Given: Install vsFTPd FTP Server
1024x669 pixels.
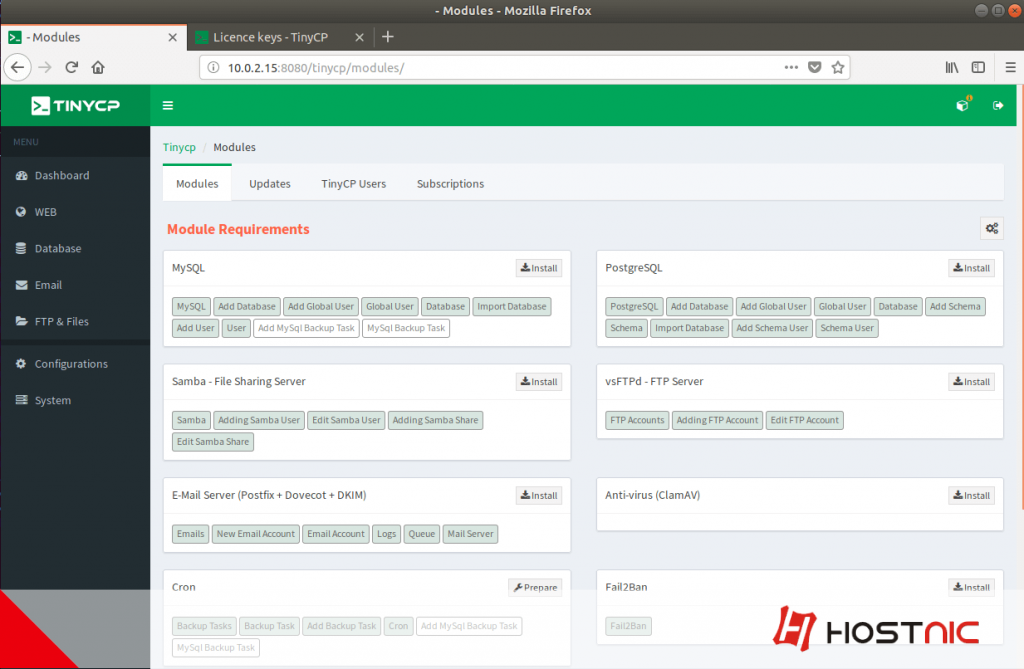Looking at the screenshot, I should click(x=972, y=382).
